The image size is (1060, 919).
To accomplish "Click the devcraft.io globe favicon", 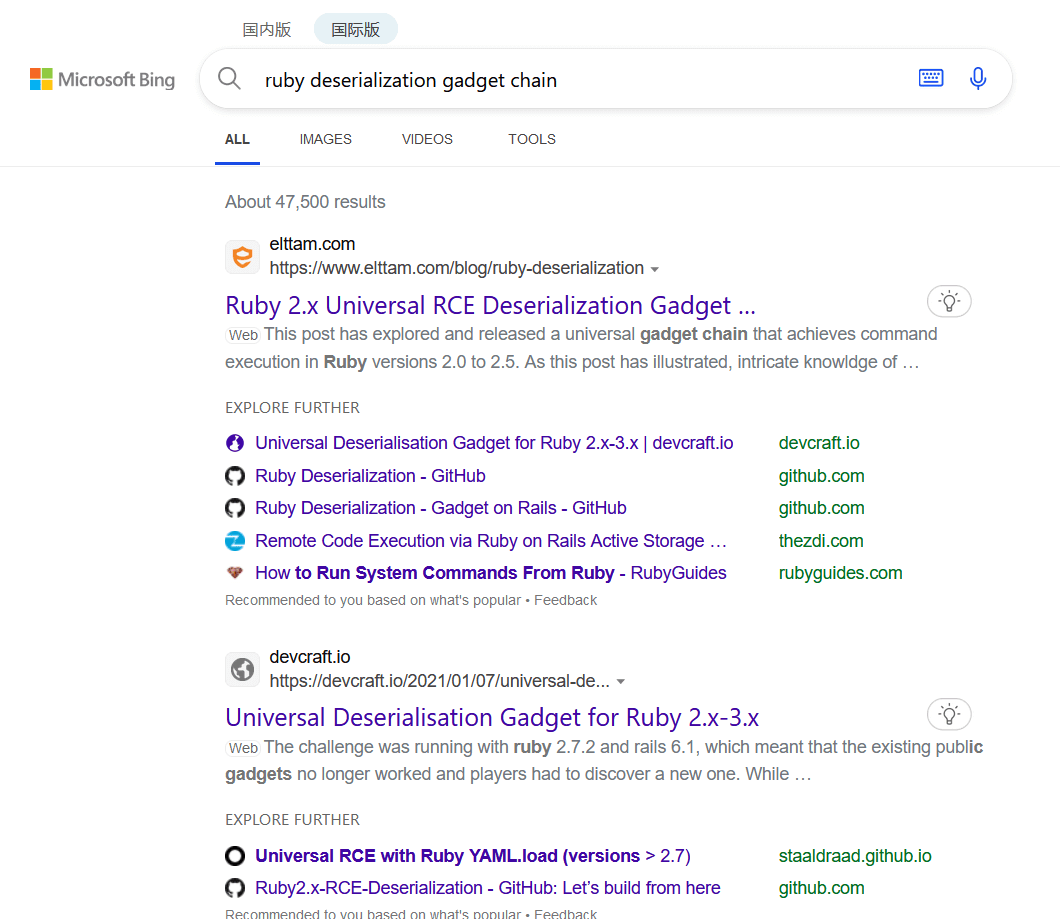I will 242,669.
